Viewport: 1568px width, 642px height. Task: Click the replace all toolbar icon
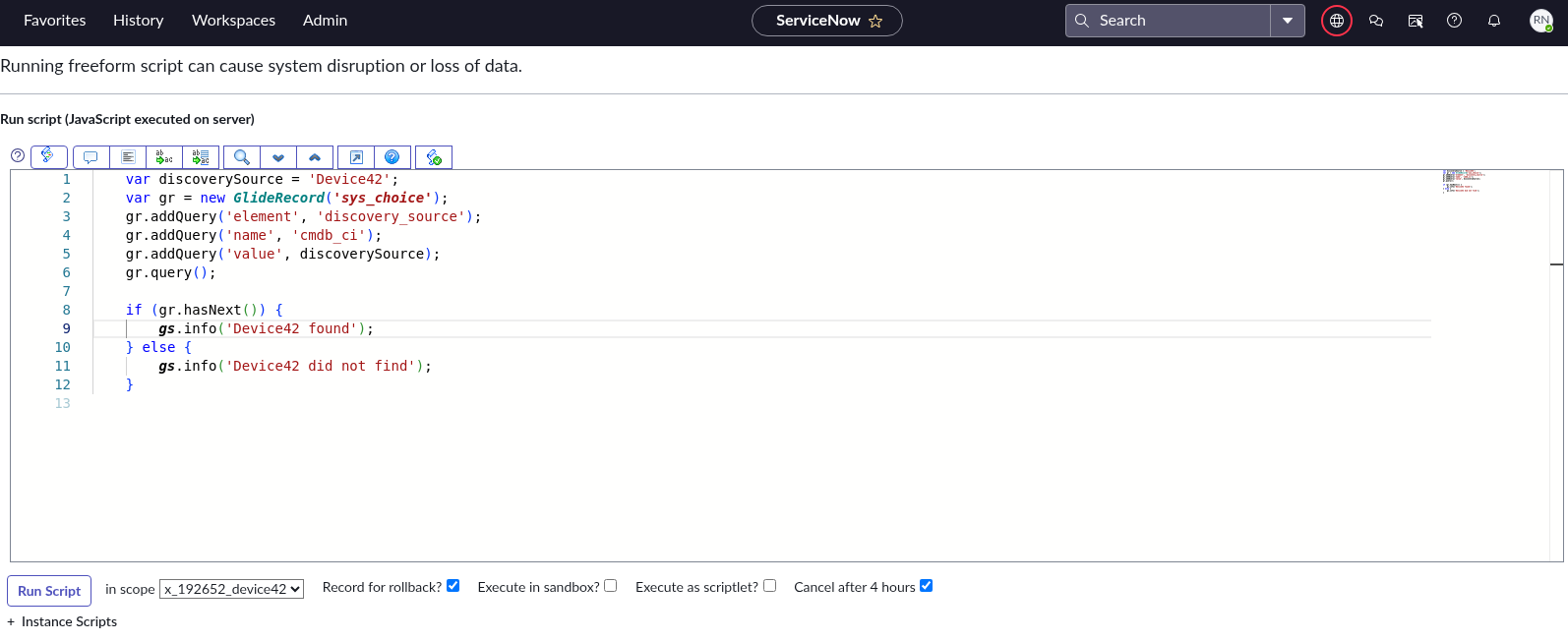[x=201, y=157]
